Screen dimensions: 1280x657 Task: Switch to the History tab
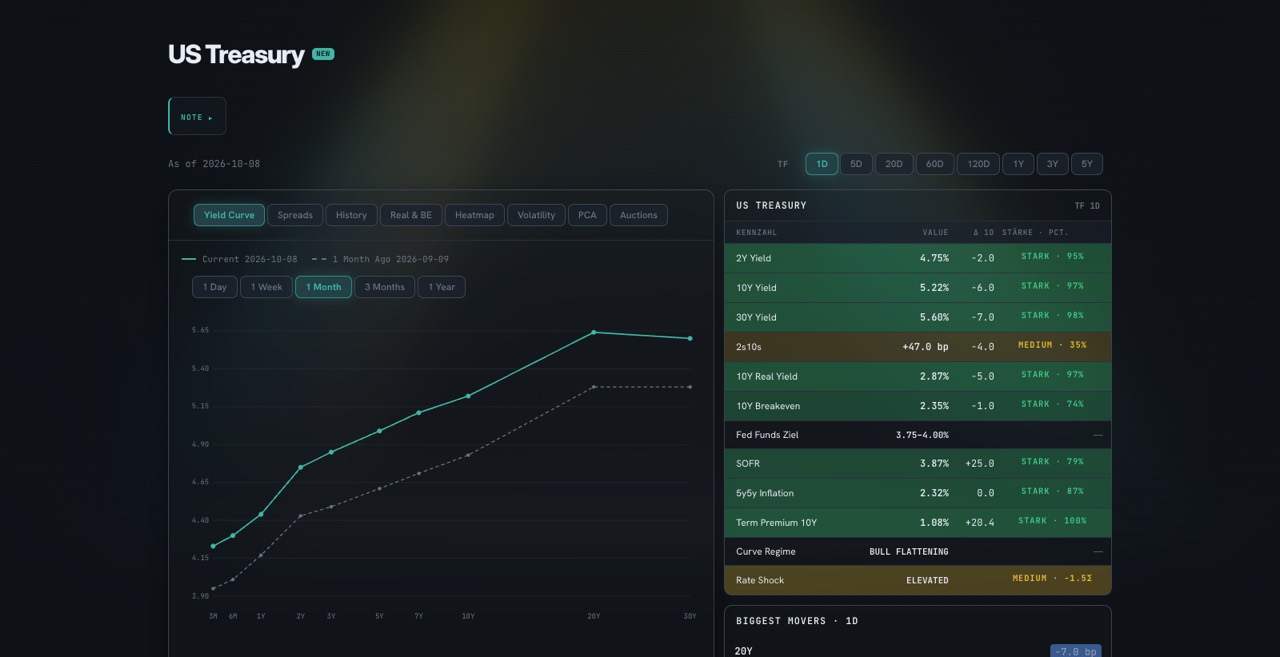tap(351, 215)
